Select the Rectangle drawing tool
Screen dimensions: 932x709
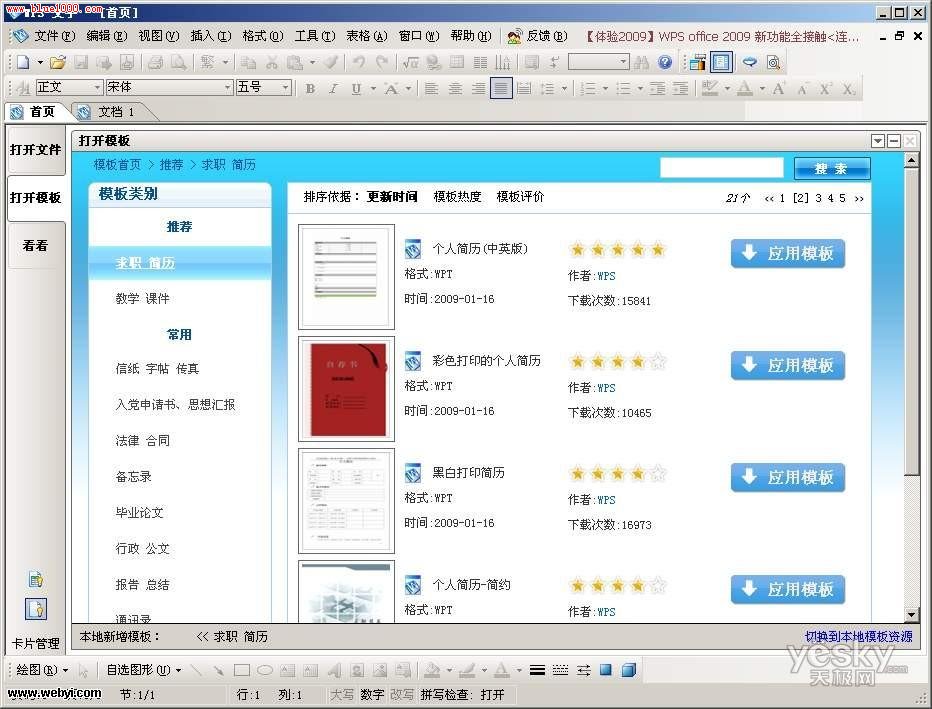coord(242,670)
